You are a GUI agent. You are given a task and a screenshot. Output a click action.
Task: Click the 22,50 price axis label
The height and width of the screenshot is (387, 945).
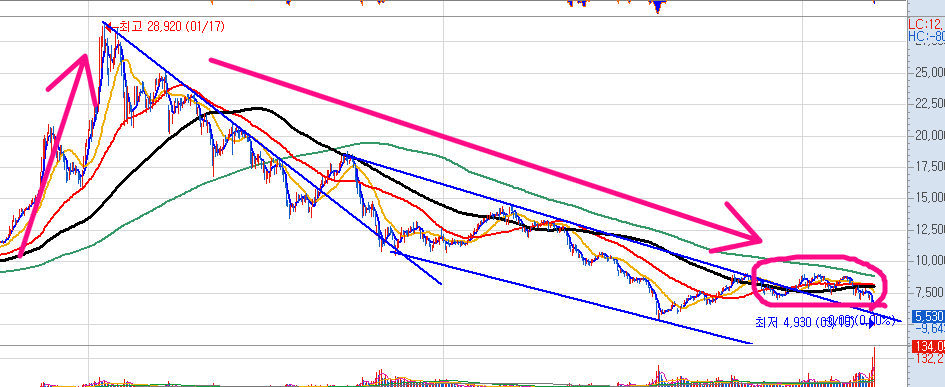929,104
